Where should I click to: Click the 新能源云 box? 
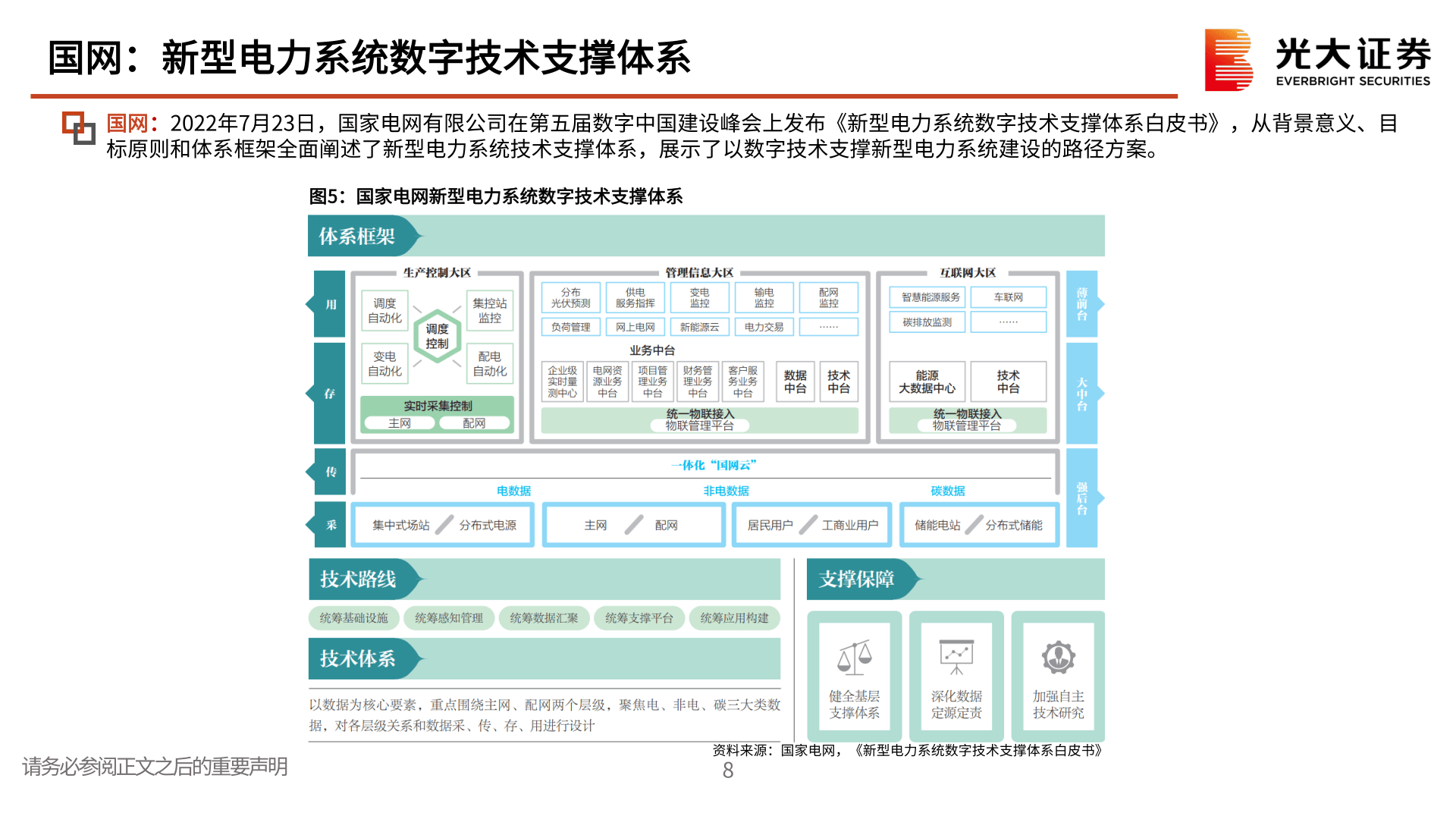pos(700,327)
